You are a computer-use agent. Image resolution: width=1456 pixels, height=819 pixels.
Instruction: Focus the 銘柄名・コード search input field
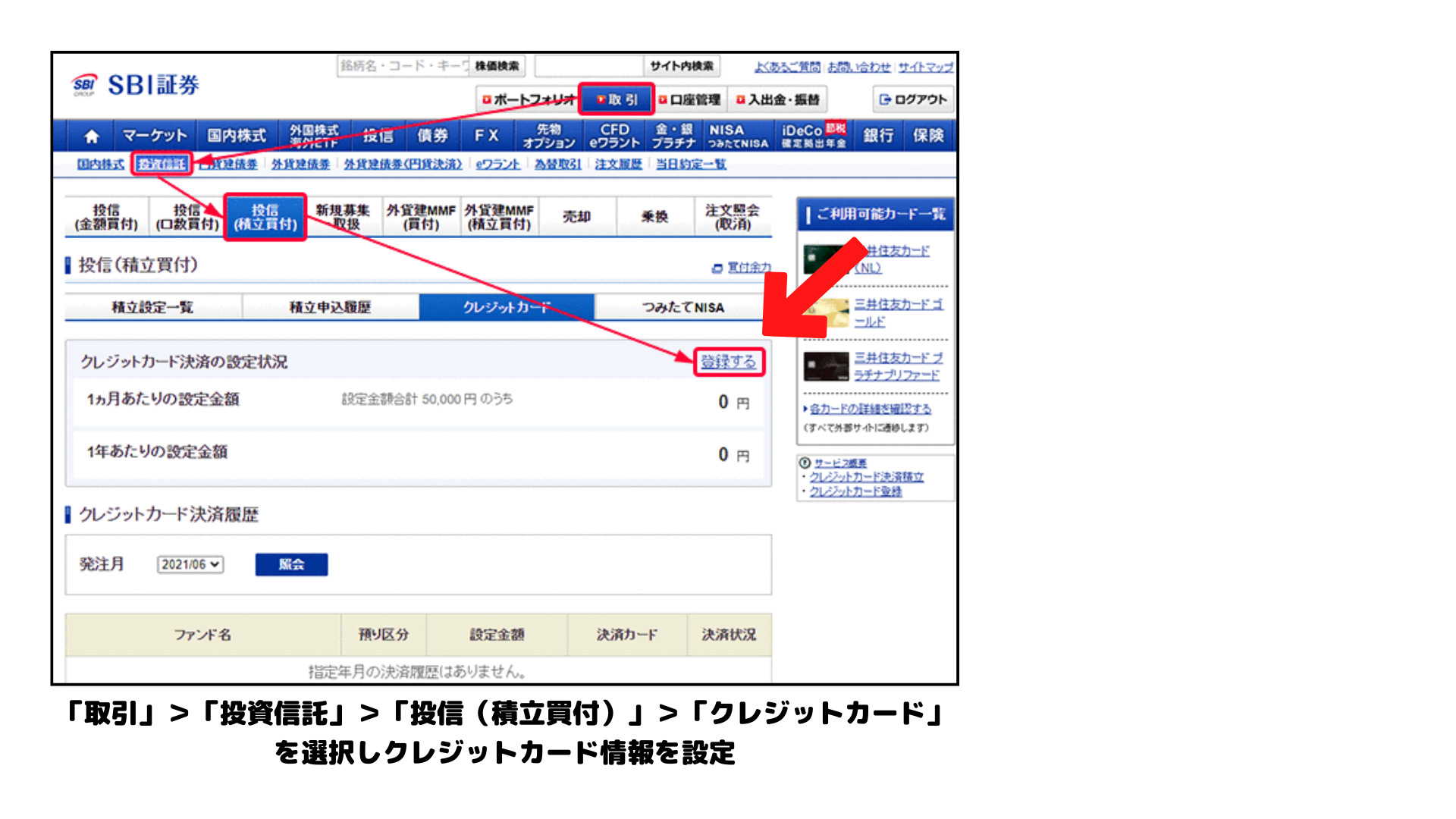tap(403, 66)
